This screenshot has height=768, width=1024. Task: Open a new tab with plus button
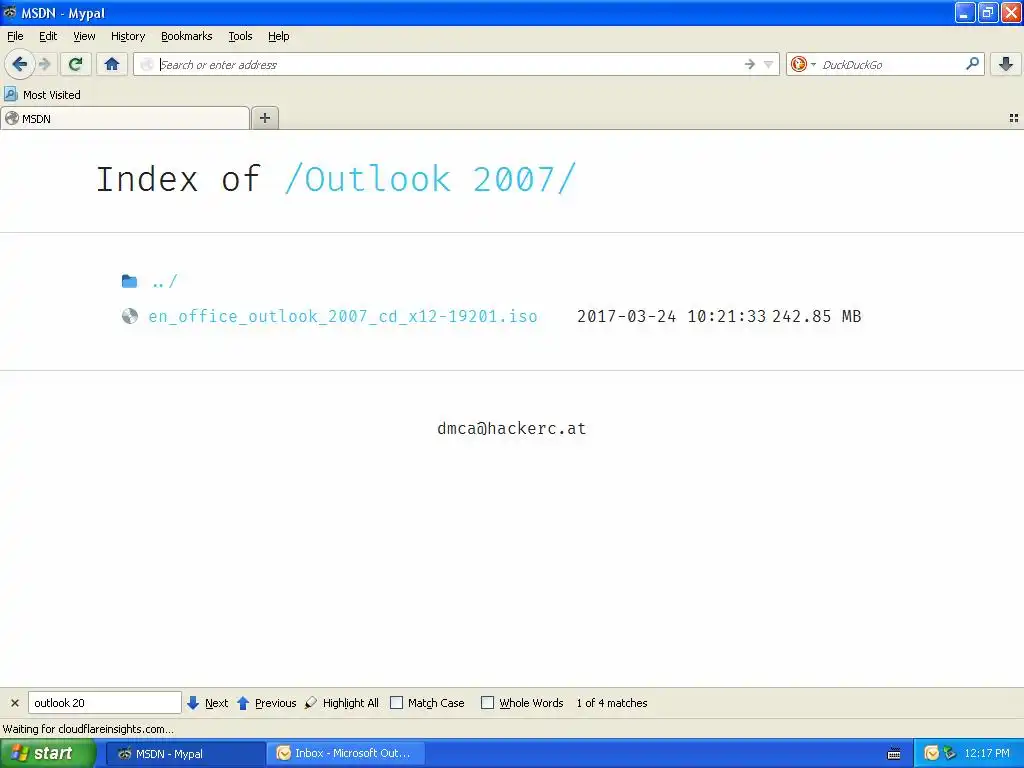[x=264, y=118]
